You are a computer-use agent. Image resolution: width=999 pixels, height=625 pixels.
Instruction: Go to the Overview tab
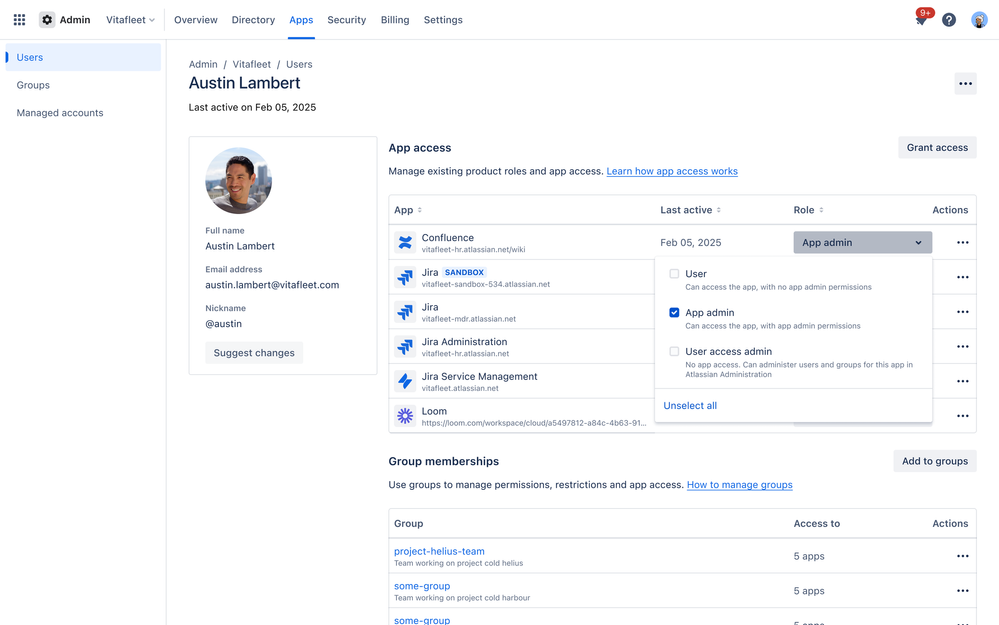196,20
